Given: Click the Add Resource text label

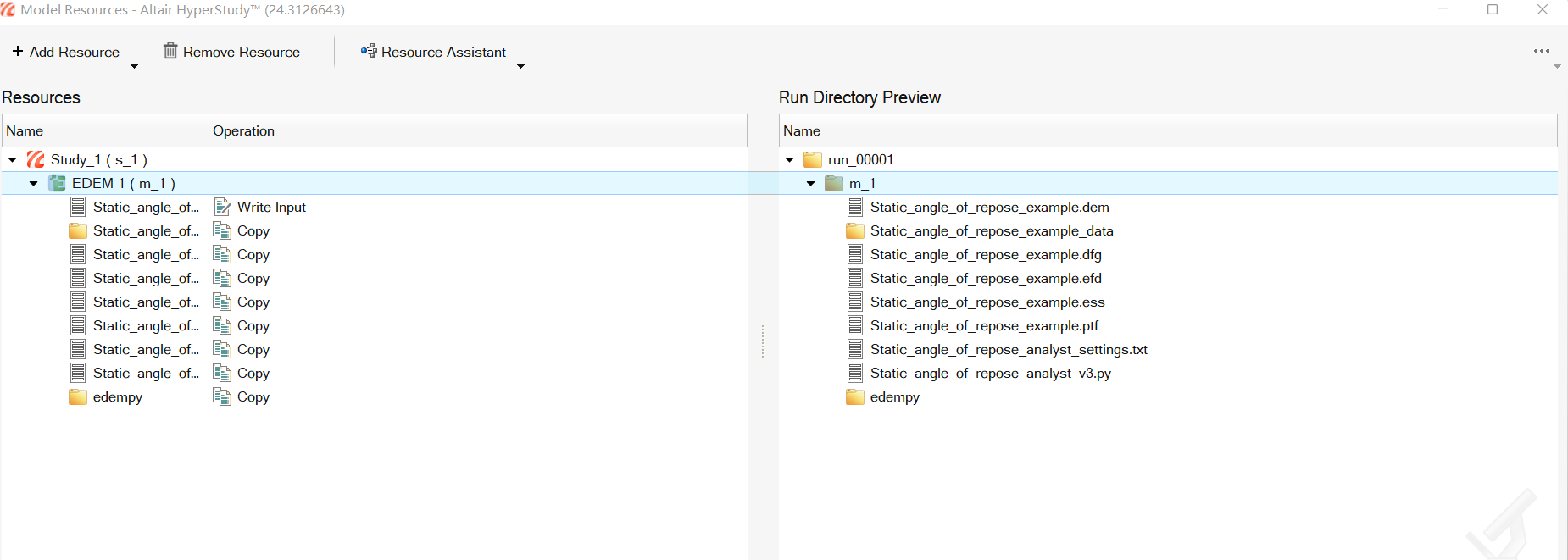Looking at the screenshot, I should pos(75,52).
